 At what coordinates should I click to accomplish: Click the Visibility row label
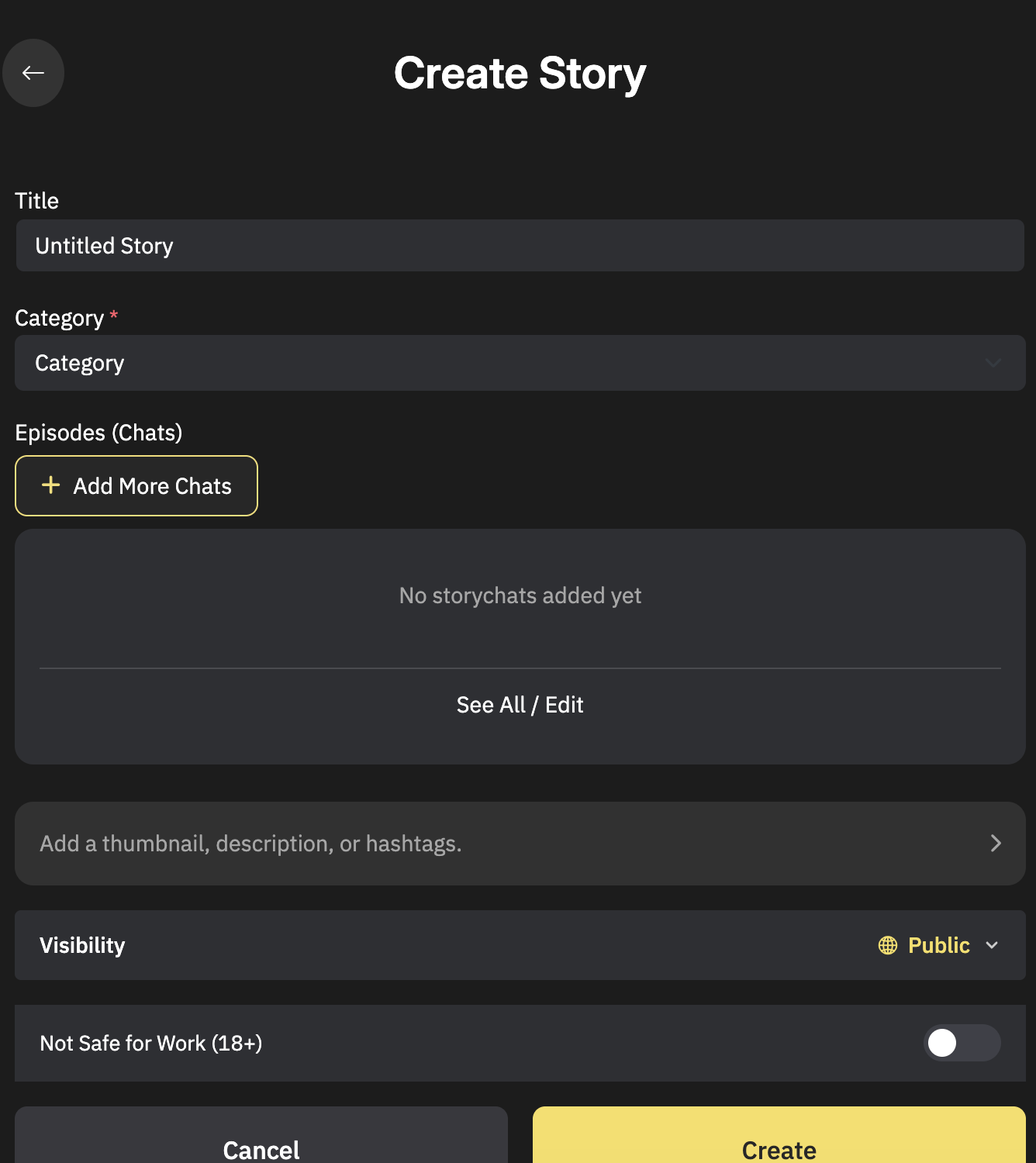coord(82,945)
